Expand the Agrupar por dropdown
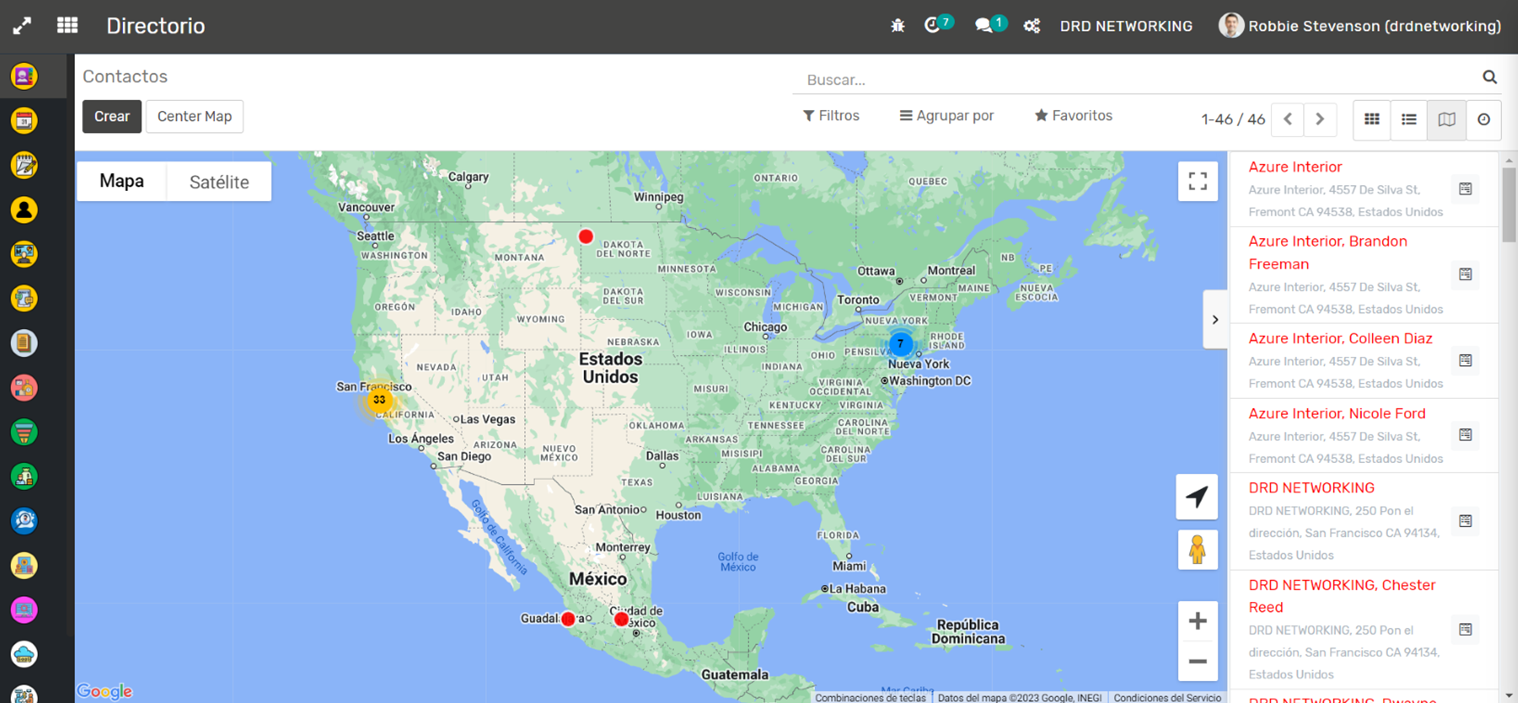Viewport: 1518px width, 703px height. pyautogui.click(x=946, y=116)
